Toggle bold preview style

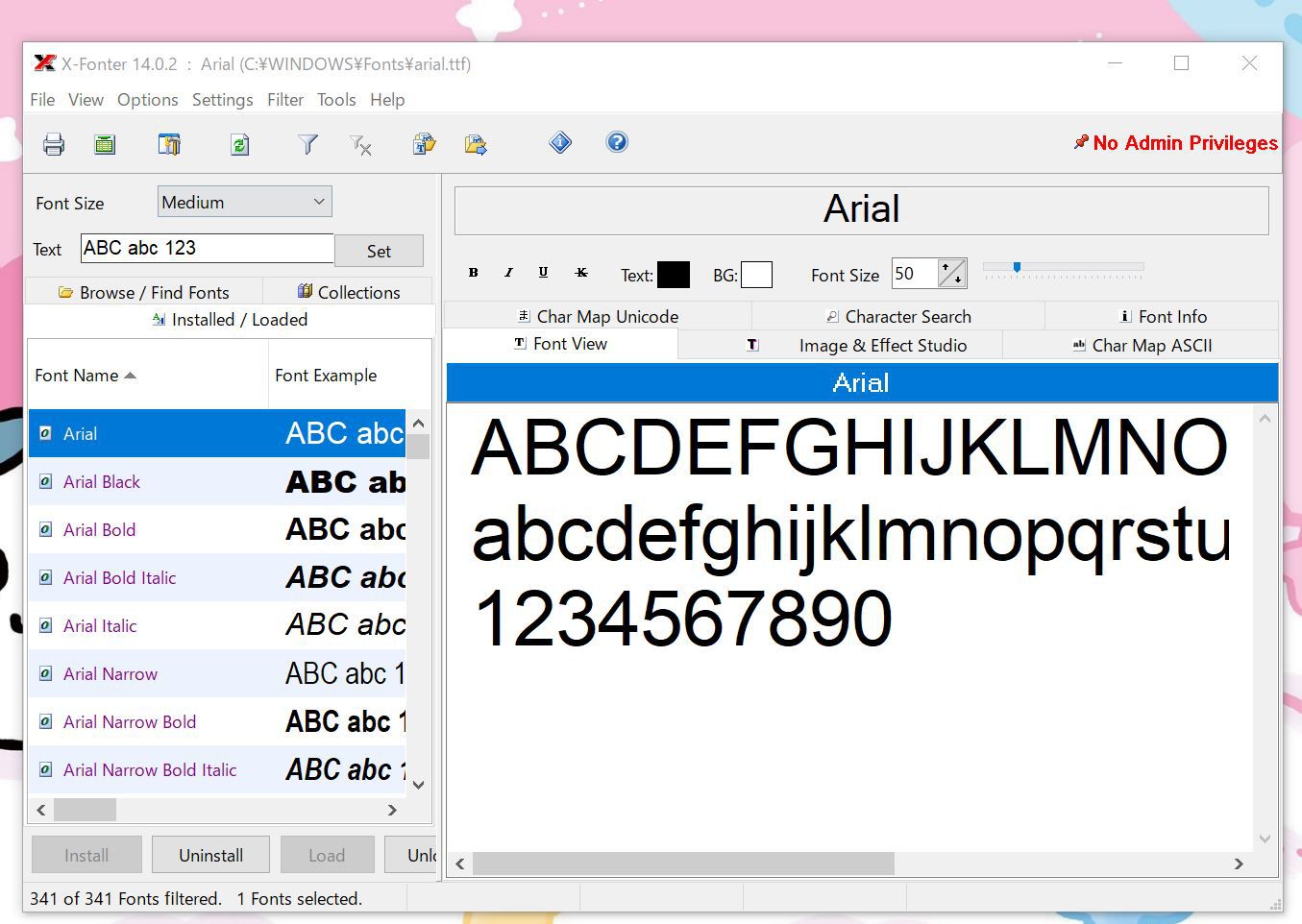(x=473, y=273)
